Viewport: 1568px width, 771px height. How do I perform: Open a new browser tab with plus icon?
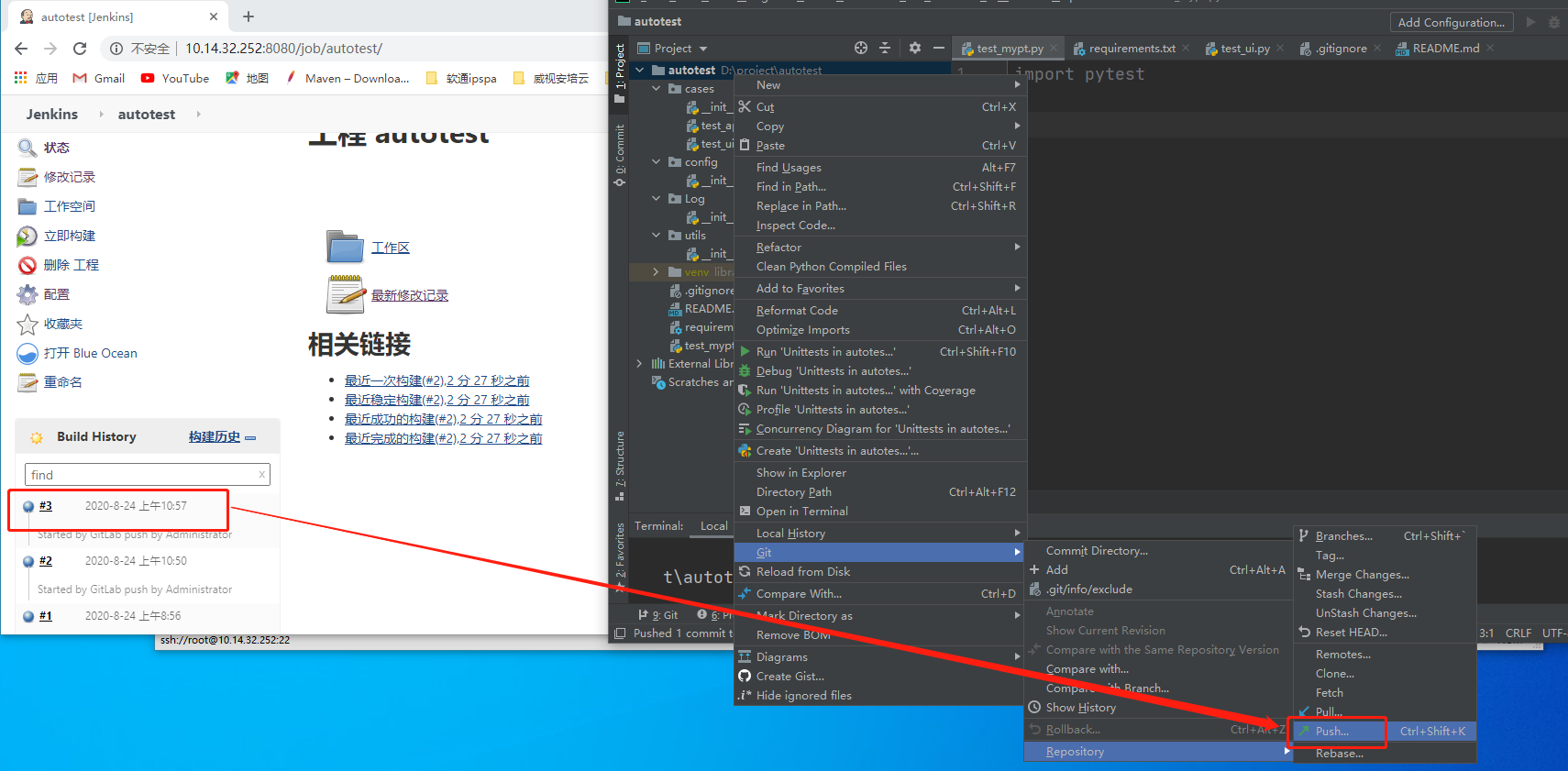pyautogui.click(x=248, y=17)
